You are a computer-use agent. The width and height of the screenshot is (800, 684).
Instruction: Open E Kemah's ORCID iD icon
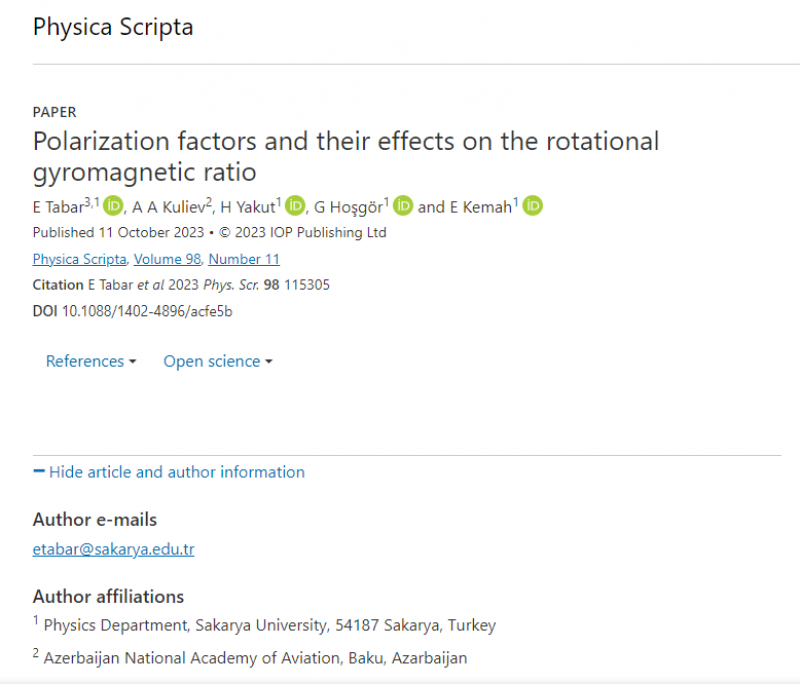click(x=533, y=206)
